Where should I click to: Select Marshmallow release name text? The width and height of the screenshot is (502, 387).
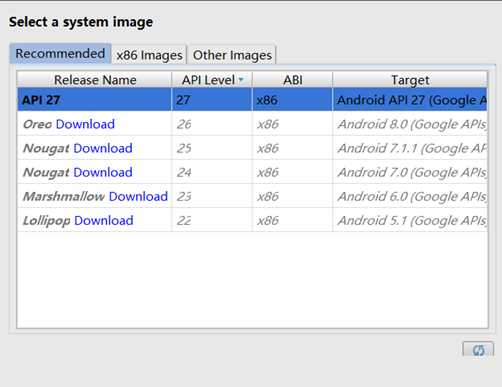64,196
